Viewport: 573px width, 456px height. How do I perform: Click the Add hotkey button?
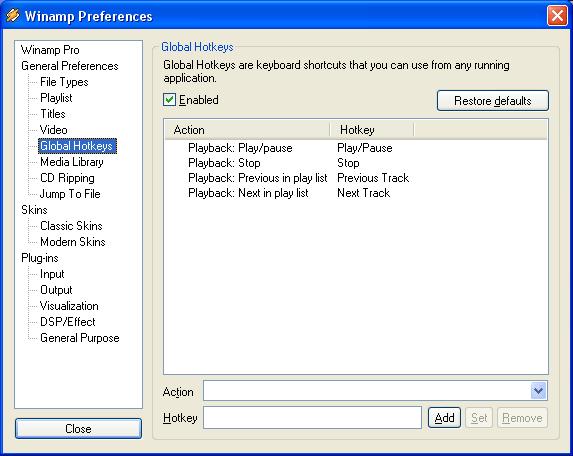pos(444,418)
